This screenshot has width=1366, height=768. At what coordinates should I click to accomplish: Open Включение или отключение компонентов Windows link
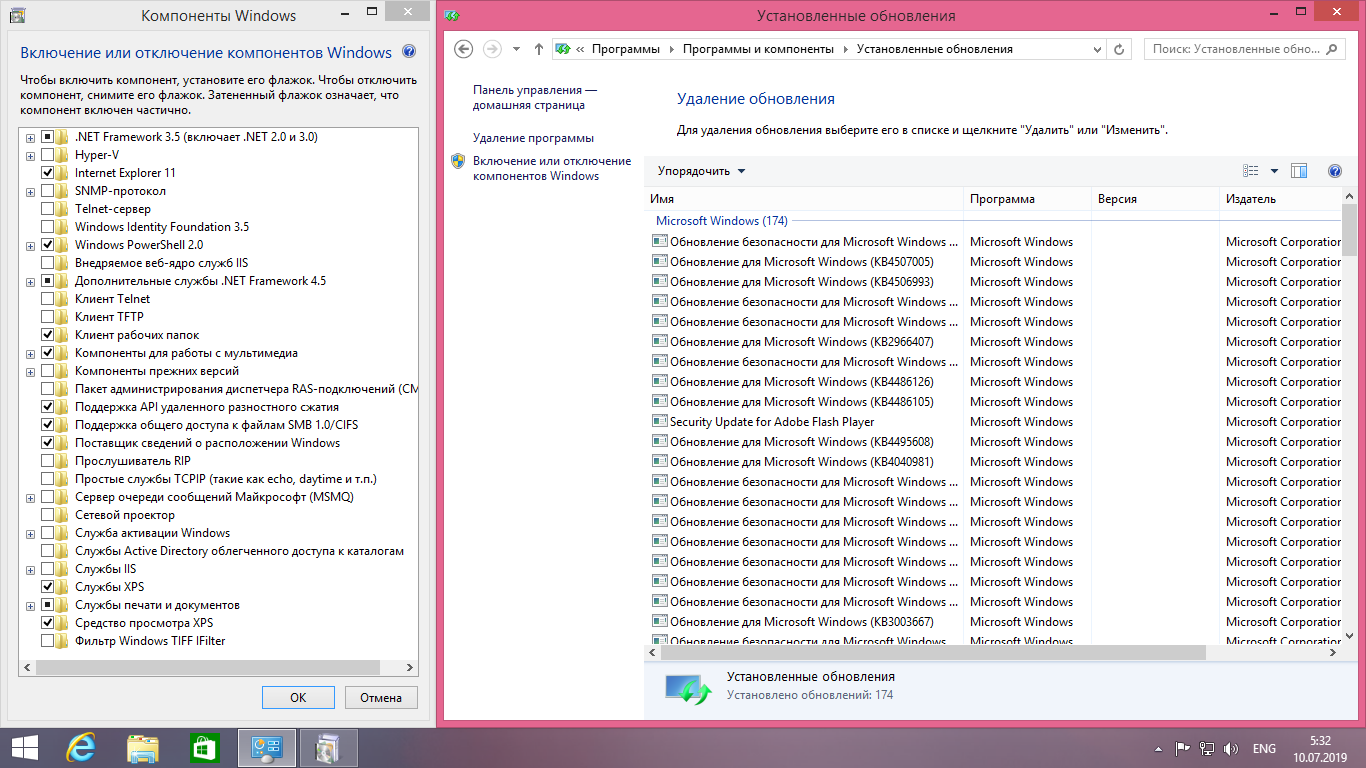(552, 168)
